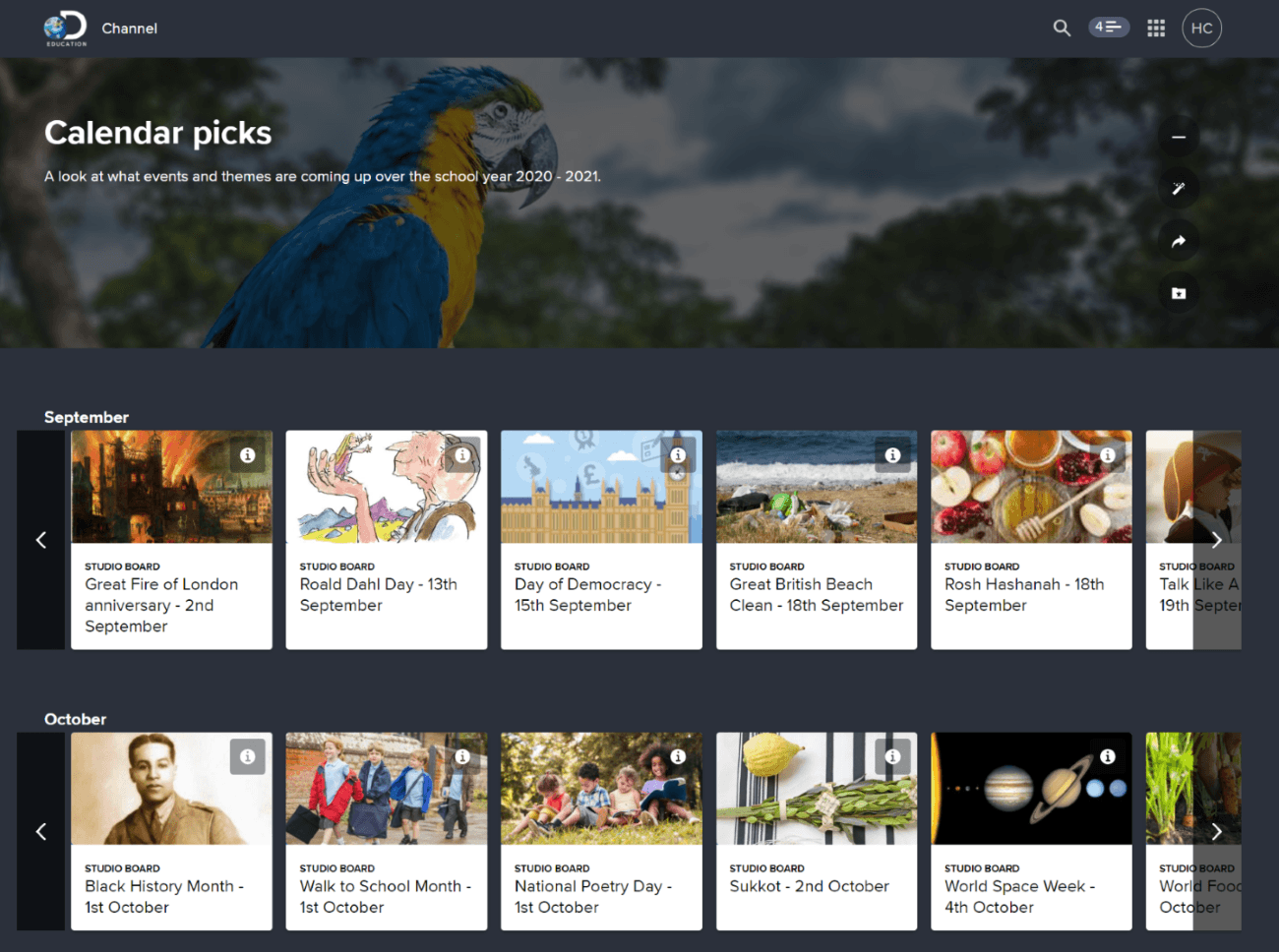Go back in October carousel with left arrow
The height and width of the screenshot is (952, 1279).
pos(41,831)
